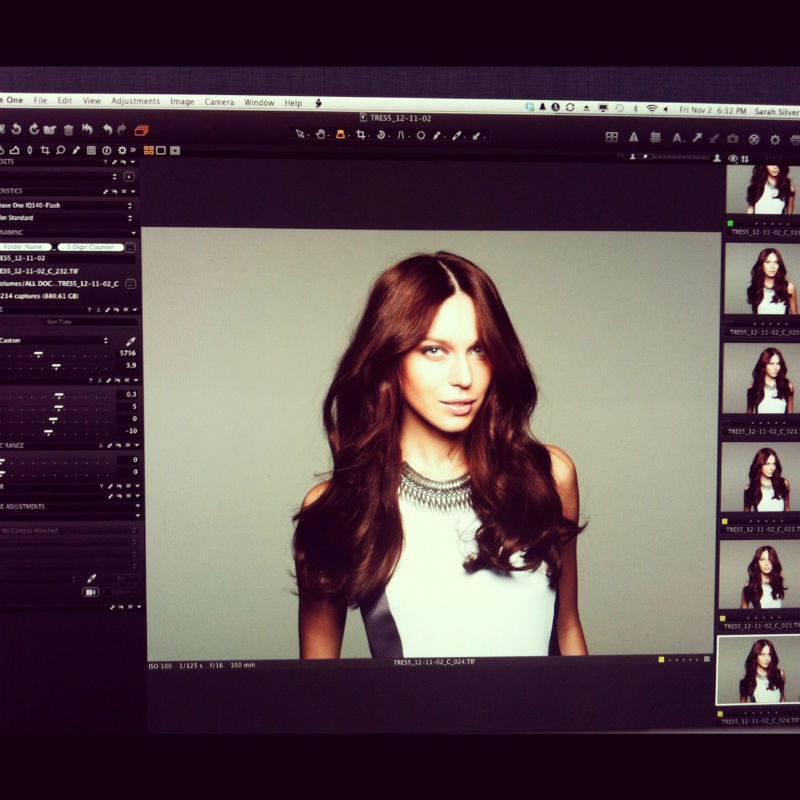Click the browser sort arrows icon
The height and width of the screenshot is (800, 800).
(x=745, y=159)
